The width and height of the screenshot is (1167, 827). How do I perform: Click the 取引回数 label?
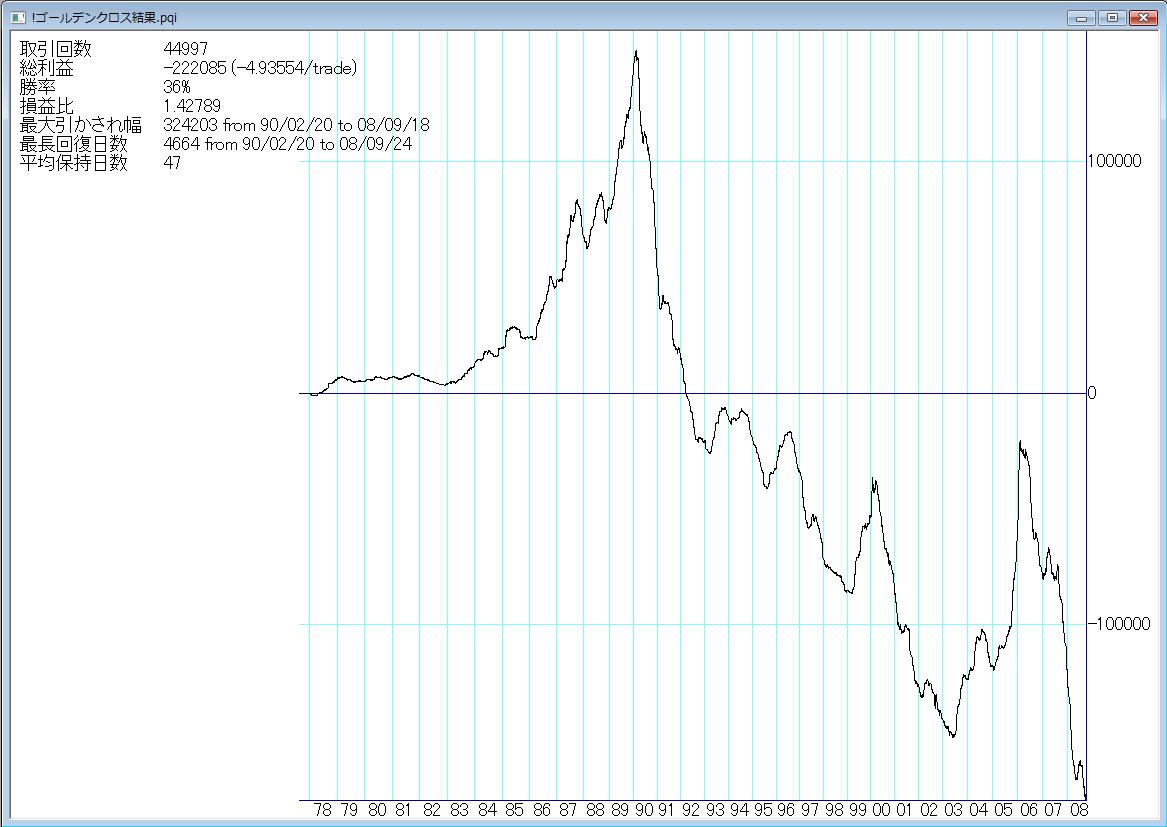tap(55, 49)
